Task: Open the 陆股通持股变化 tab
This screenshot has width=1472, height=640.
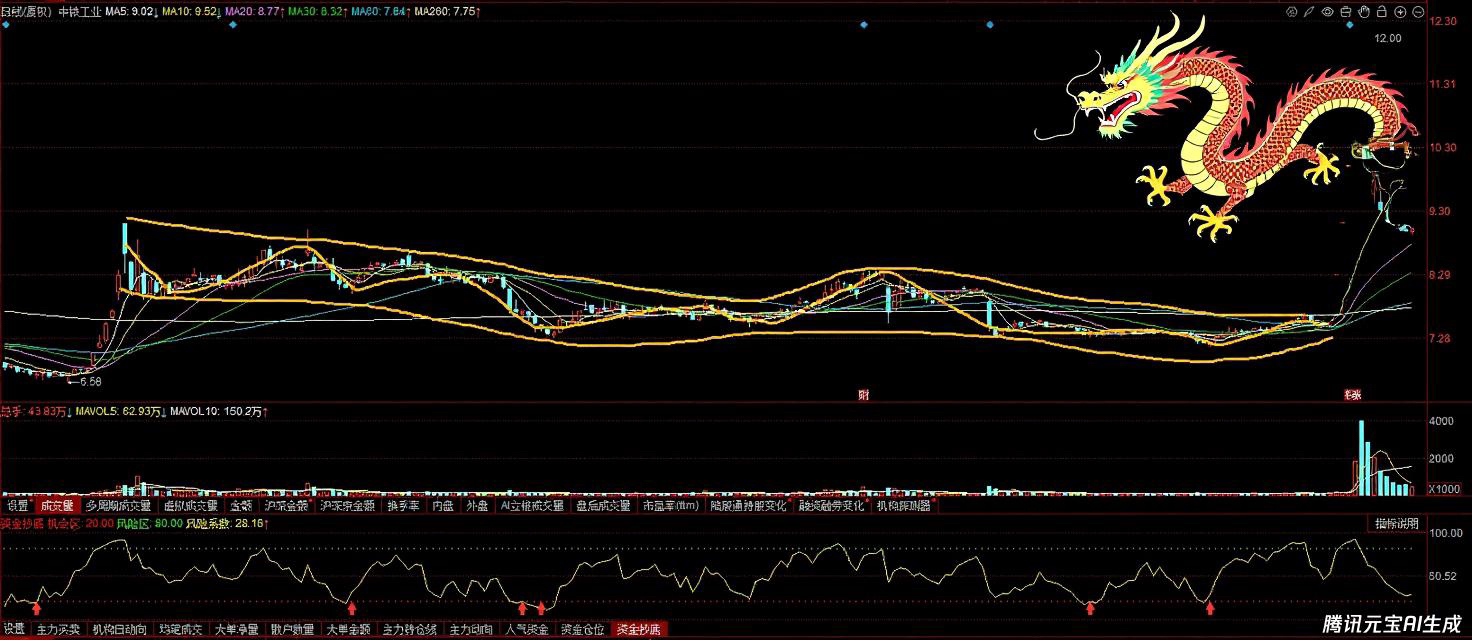Action: point(748,506)
